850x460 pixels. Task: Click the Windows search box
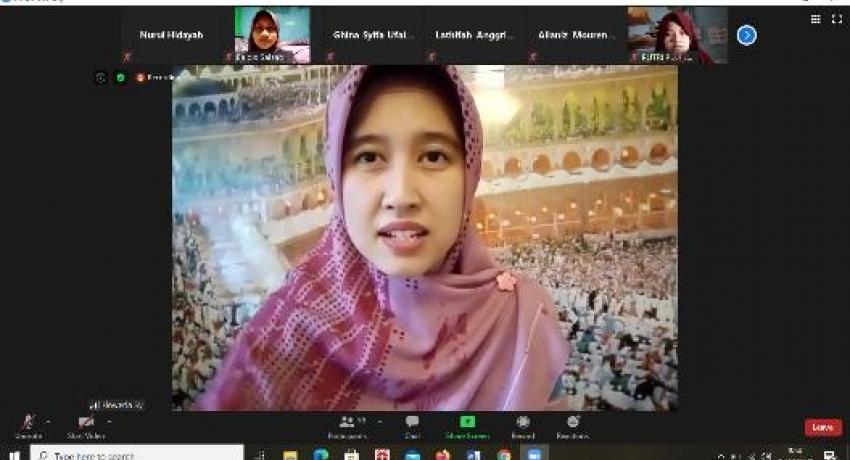point(137,454)
